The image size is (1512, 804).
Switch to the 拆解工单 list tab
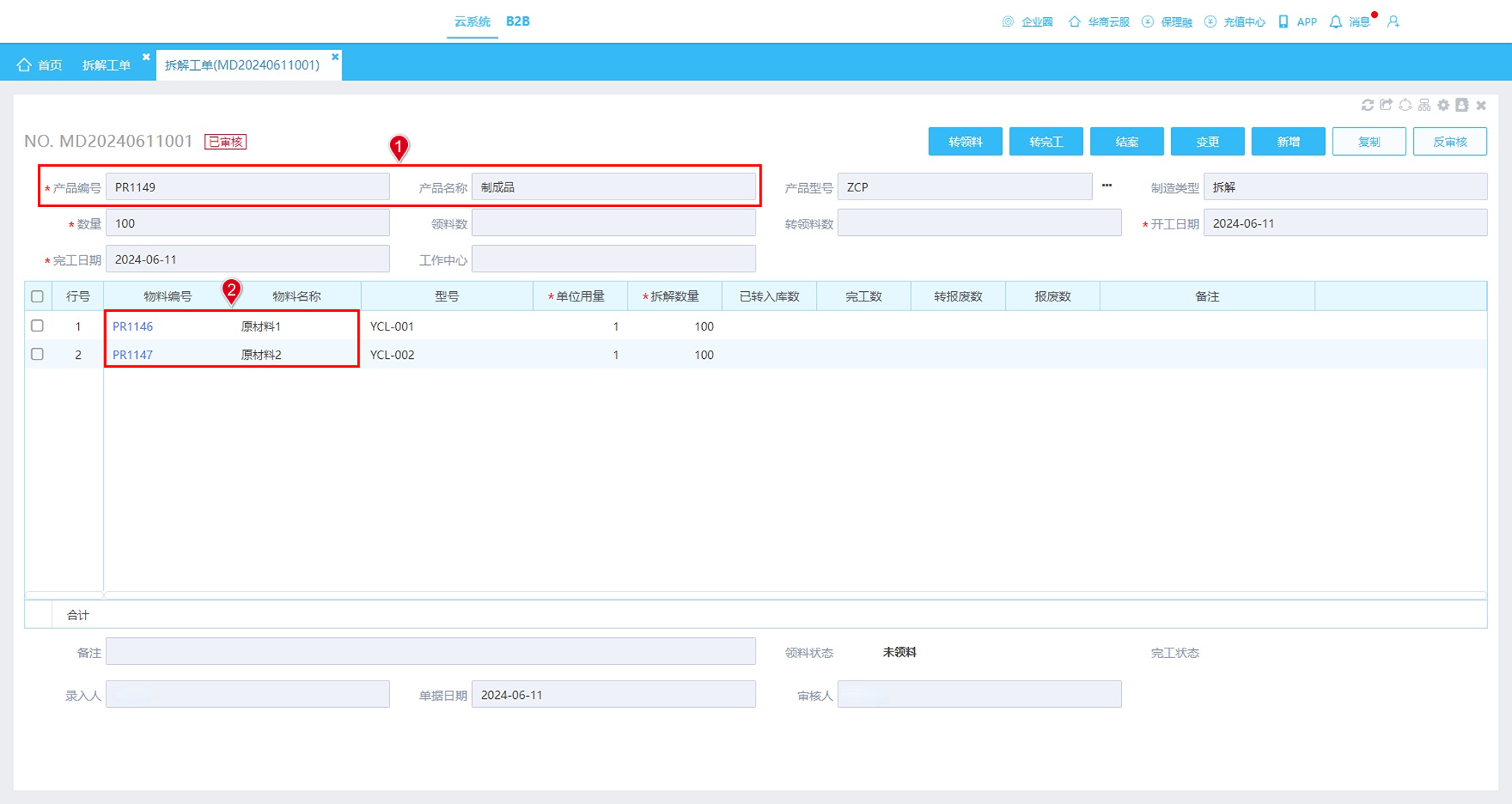pos(106,65)
